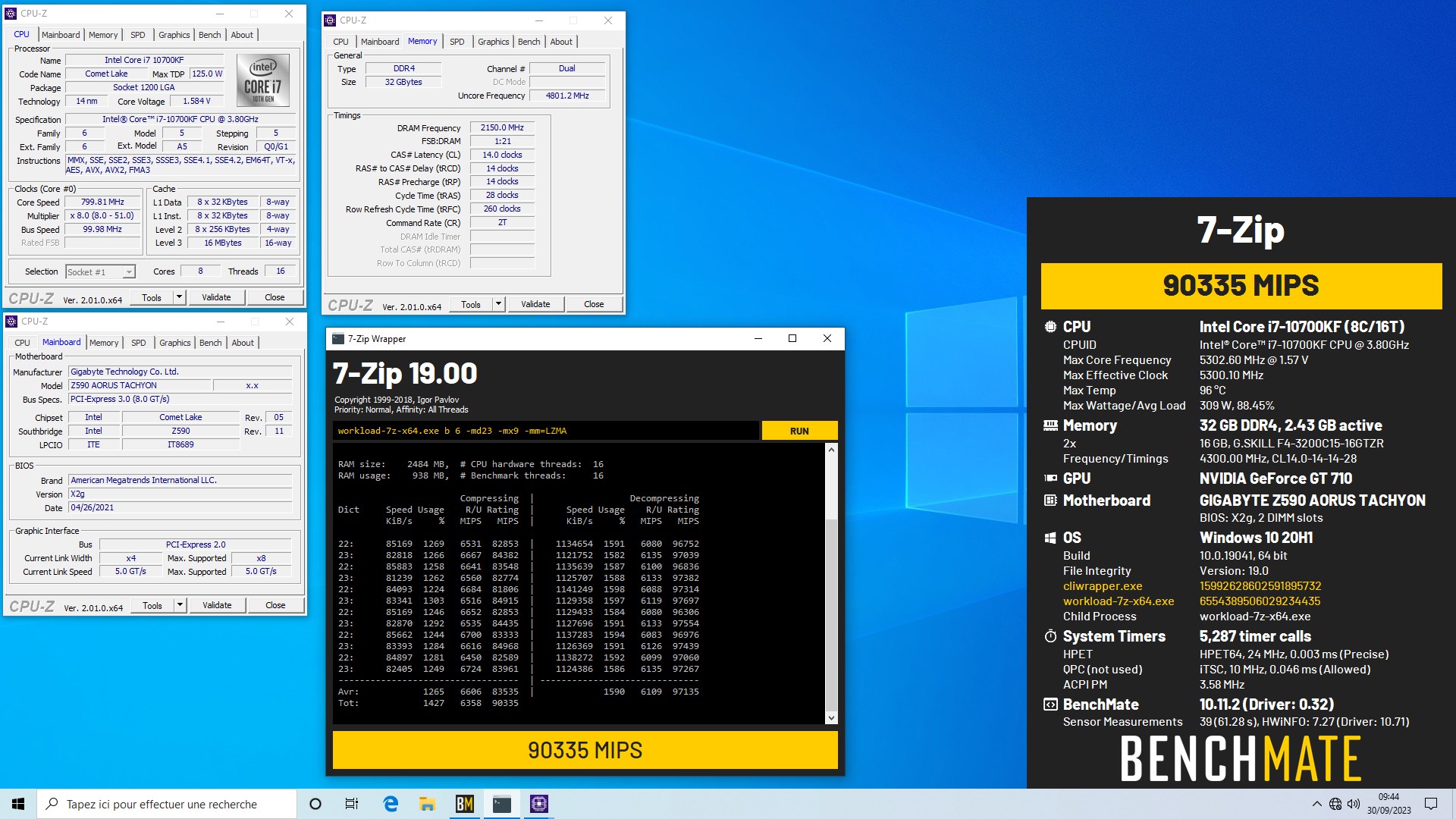
Task: Switch to CPU-Z taskbar icon
Action: pyautogui.click(x=538, y=804)
